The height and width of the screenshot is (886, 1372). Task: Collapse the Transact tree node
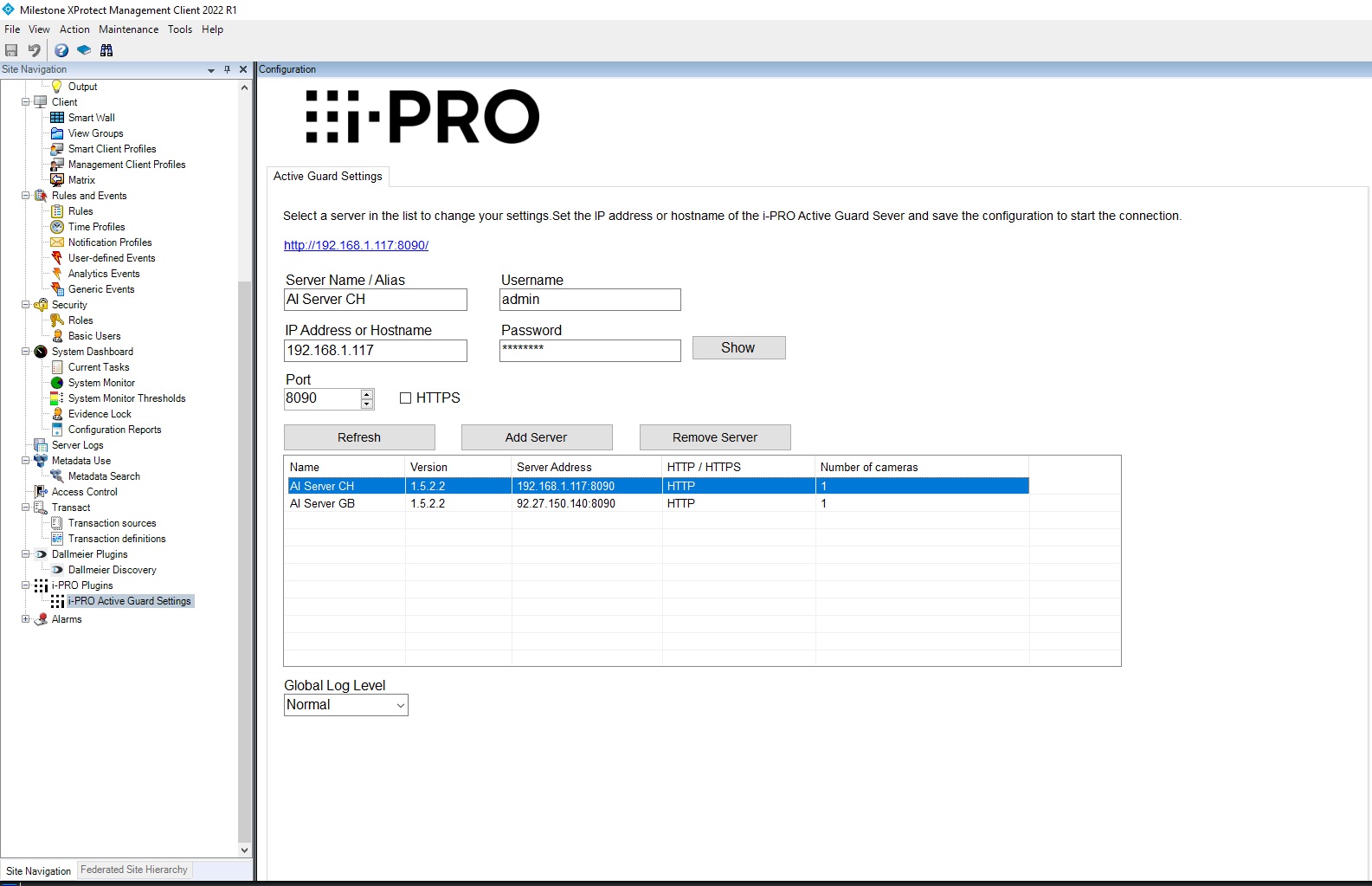point(25,508)
